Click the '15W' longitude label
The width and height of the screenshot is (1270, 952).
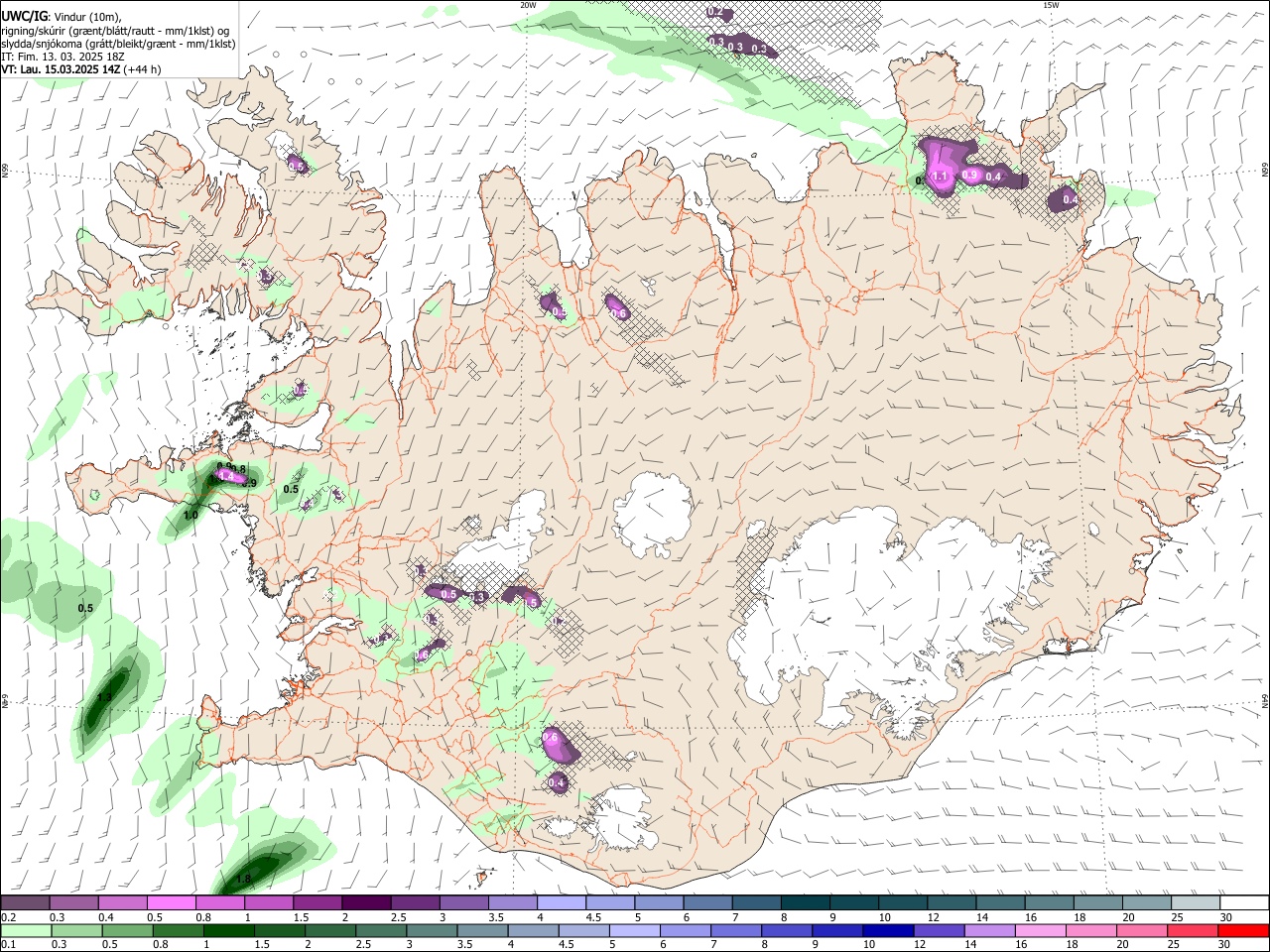coord(1052,5)
